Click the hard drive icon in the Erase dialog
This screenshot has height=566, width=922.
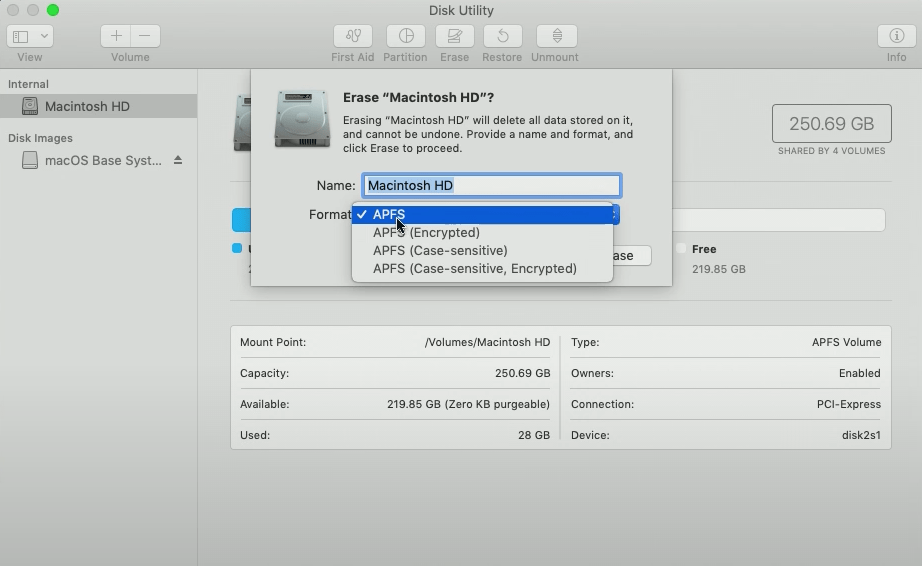coord(302,118)
